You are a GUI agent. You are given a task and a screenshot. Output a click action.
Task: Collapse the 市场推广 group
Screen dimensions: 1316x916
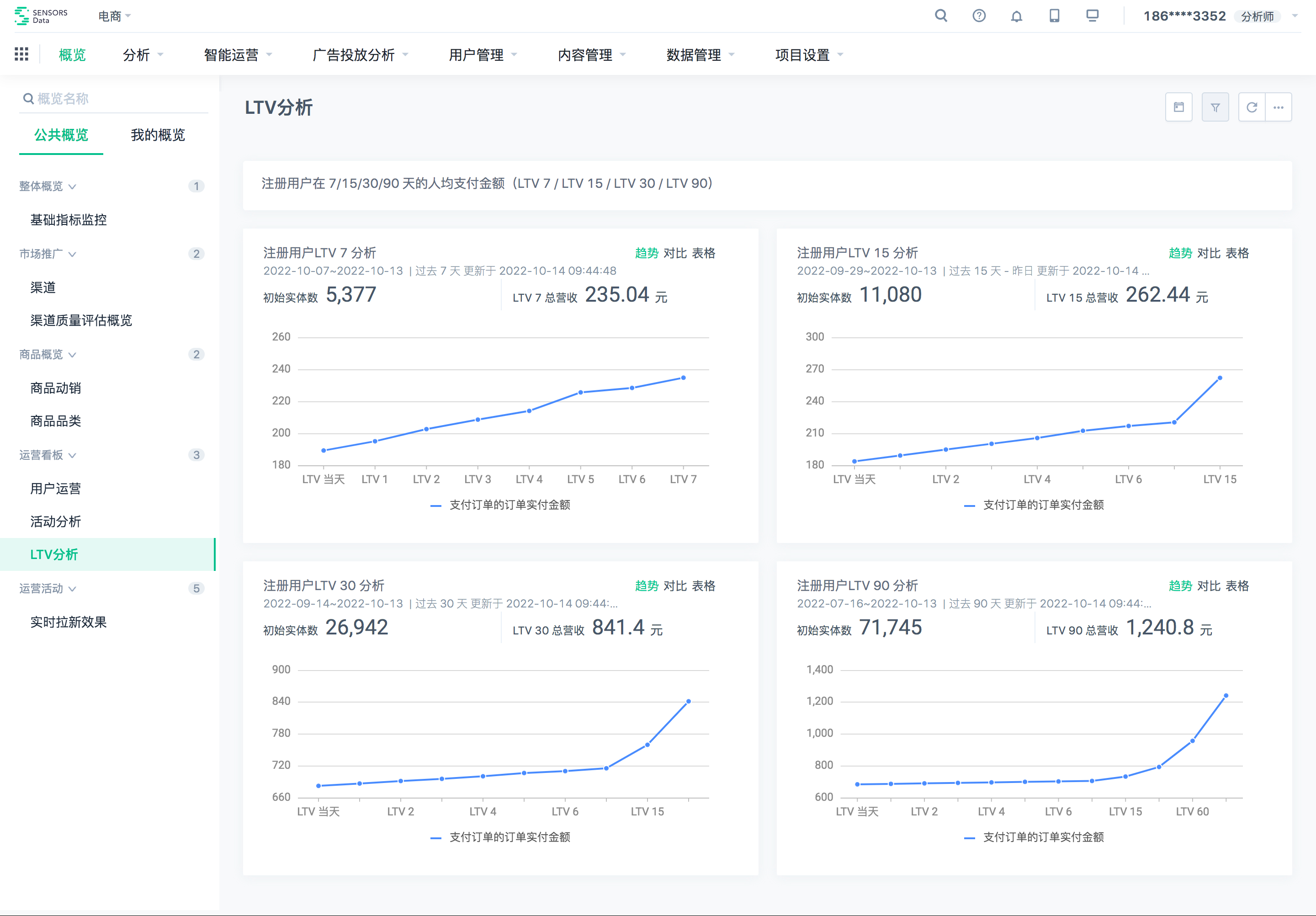coord(48,254)
